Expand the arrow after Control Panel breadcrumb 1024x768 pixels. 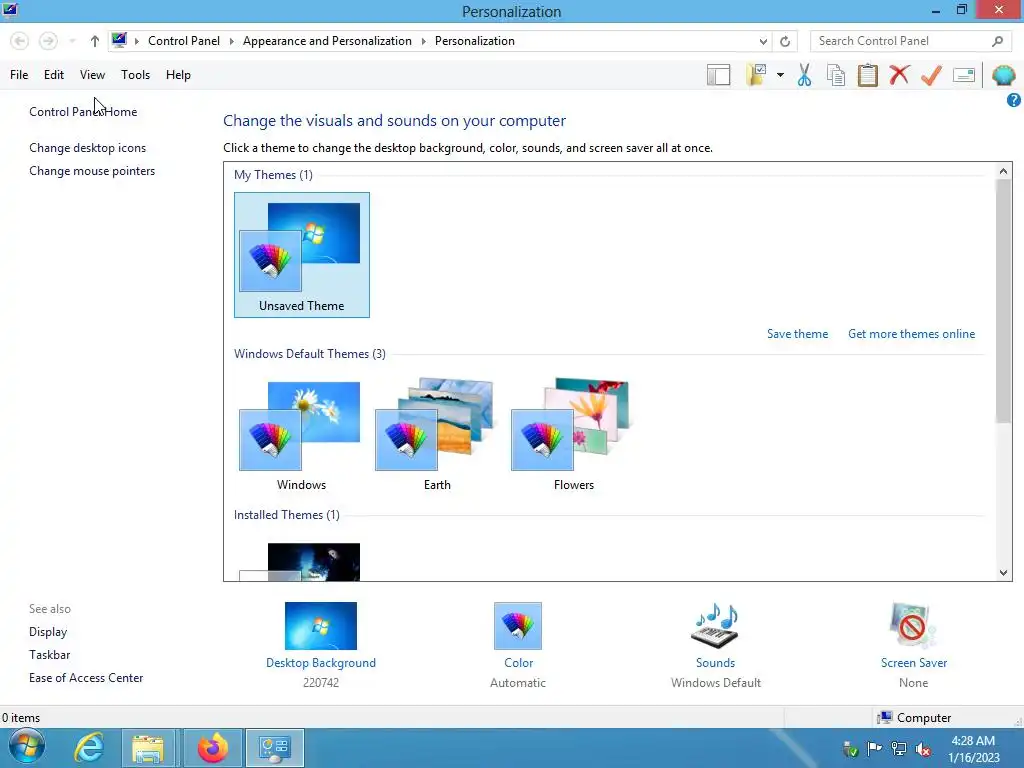[x=231, y=41]
